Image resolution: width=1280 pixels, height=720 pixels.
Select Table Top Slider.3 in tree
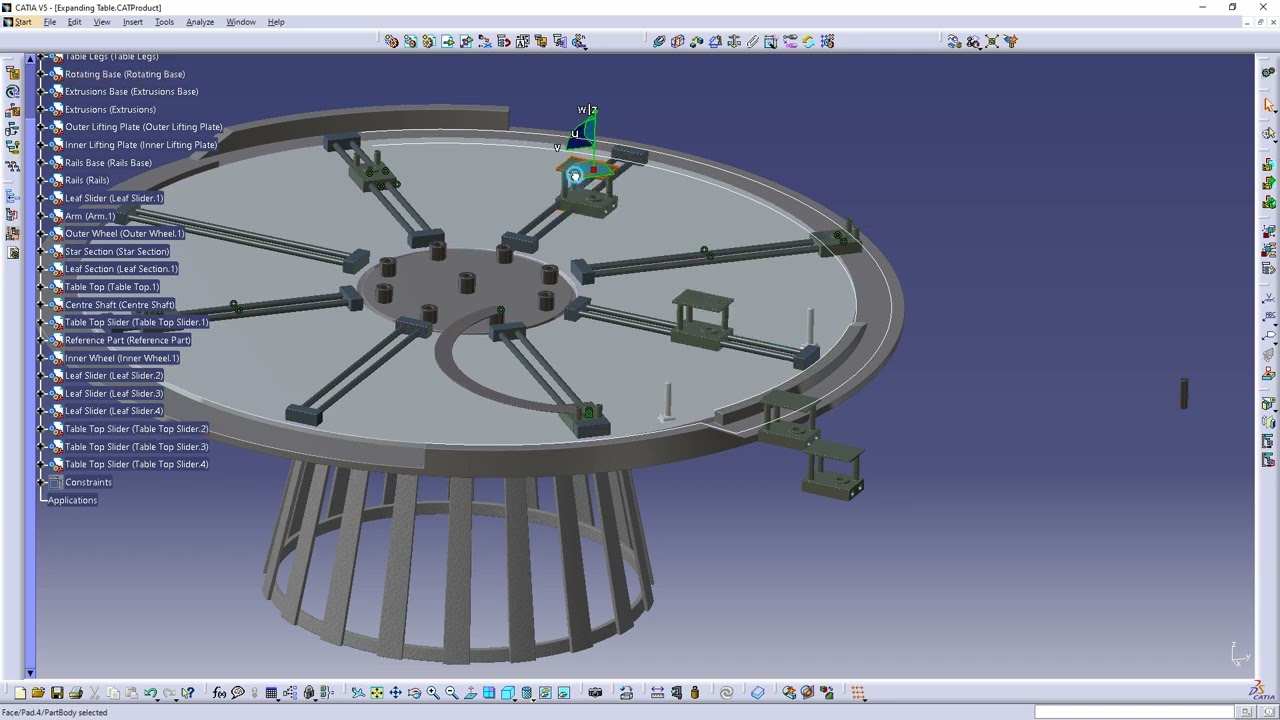[136, 447]
